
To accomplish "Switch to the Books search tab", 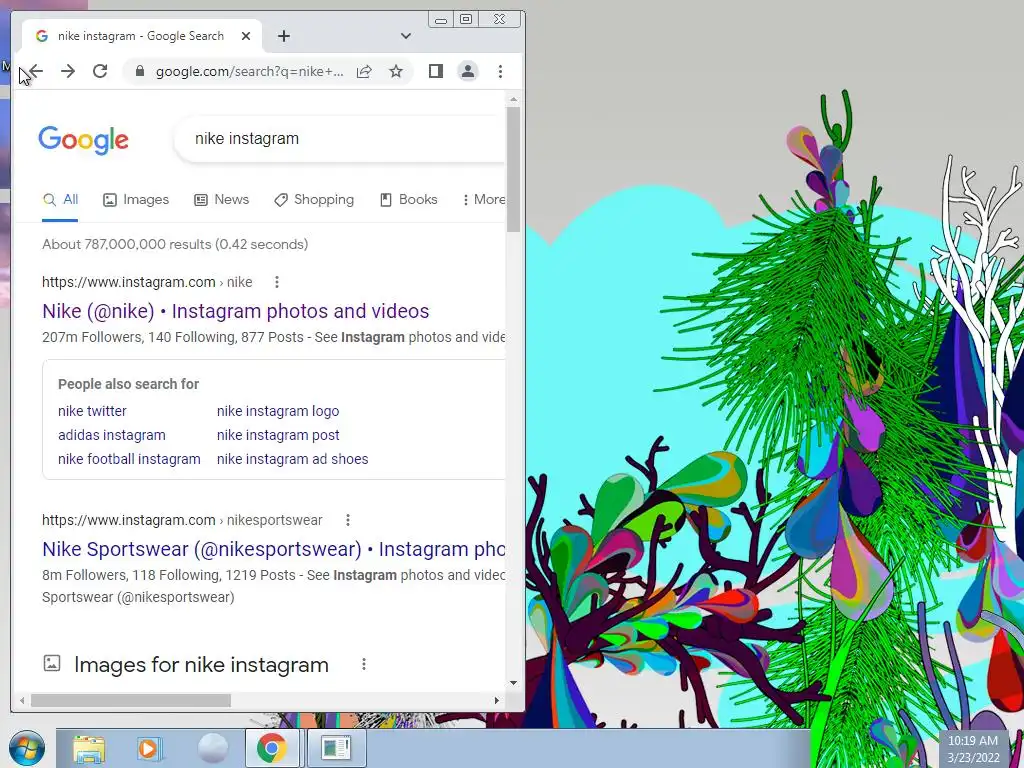I will (409, 200).
